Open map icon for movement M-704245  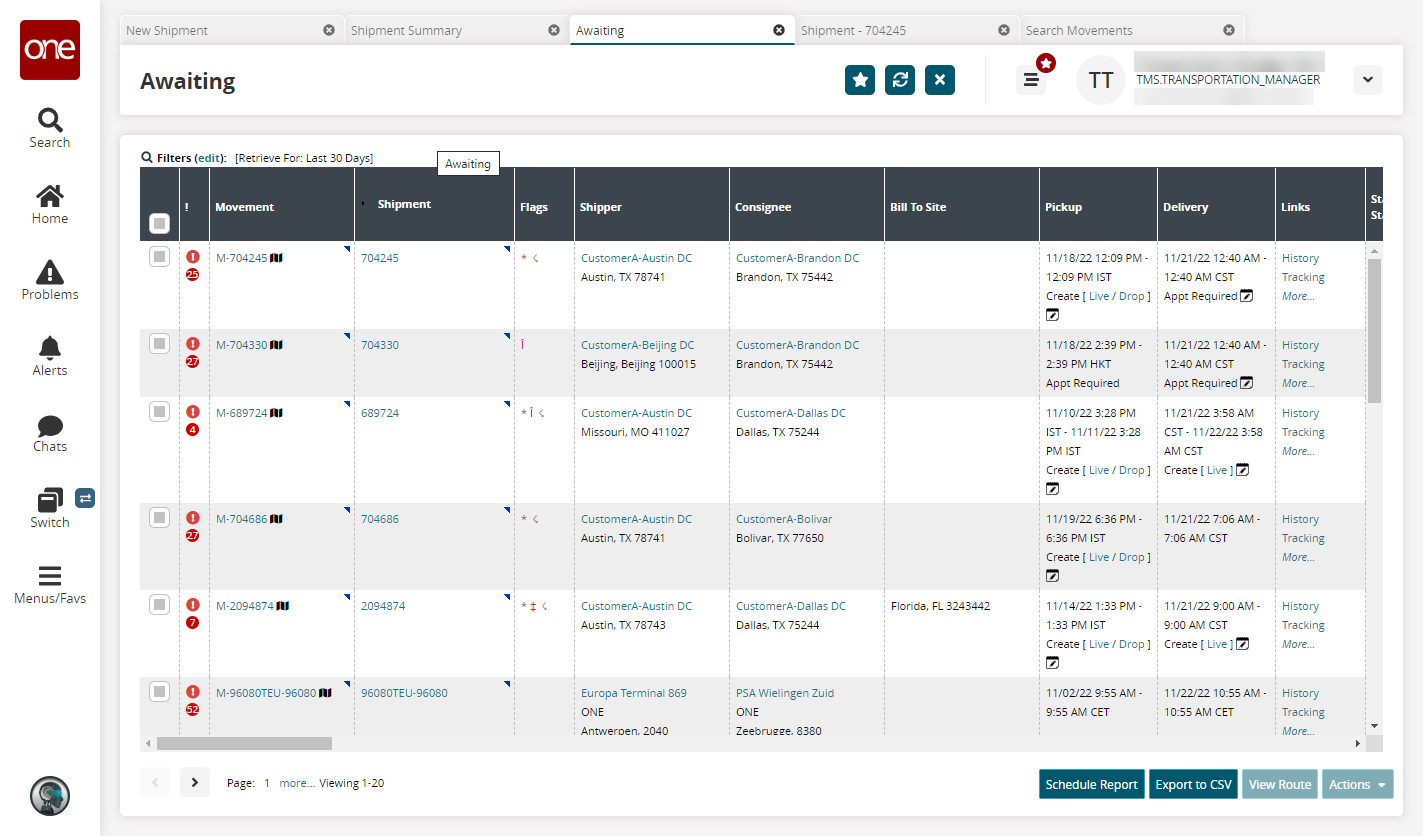pos(277,258)
